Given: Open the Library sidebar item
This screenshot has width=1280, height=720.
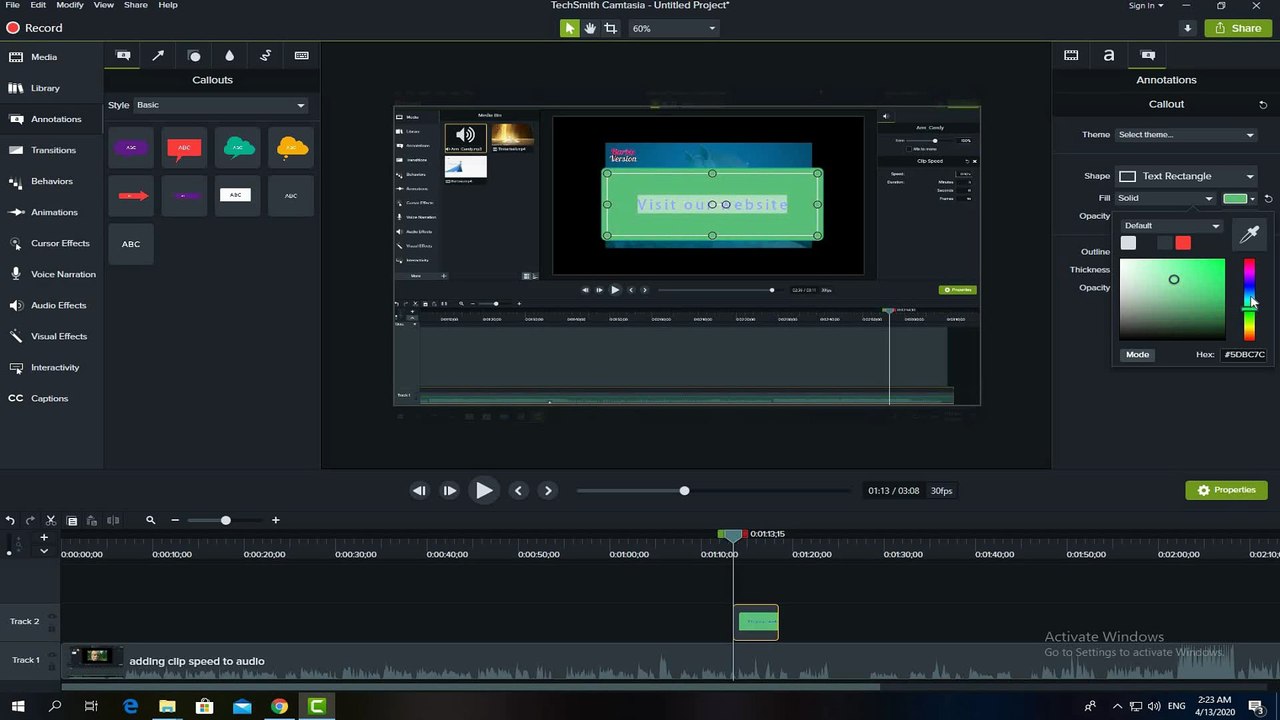Looking at the screenshot, I should pyautogui.click(x=34, y=88).
